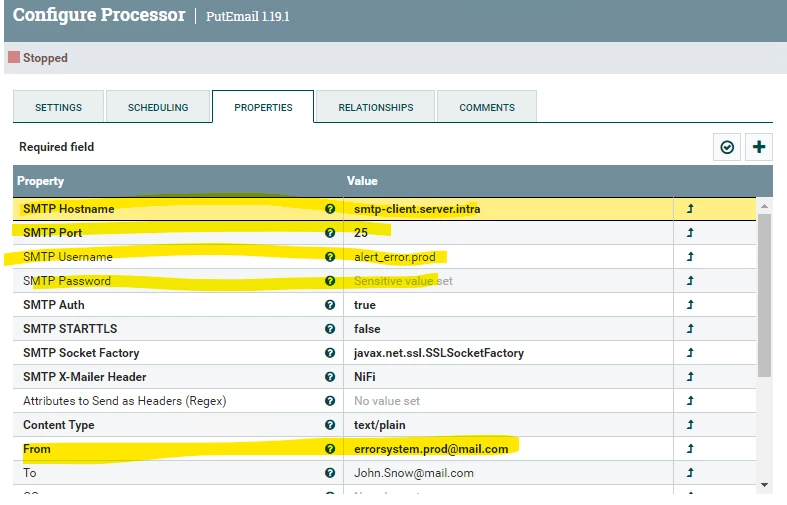Click the 'Content Type' property name
Screen dimensions: 787x505
pos(59,425)
